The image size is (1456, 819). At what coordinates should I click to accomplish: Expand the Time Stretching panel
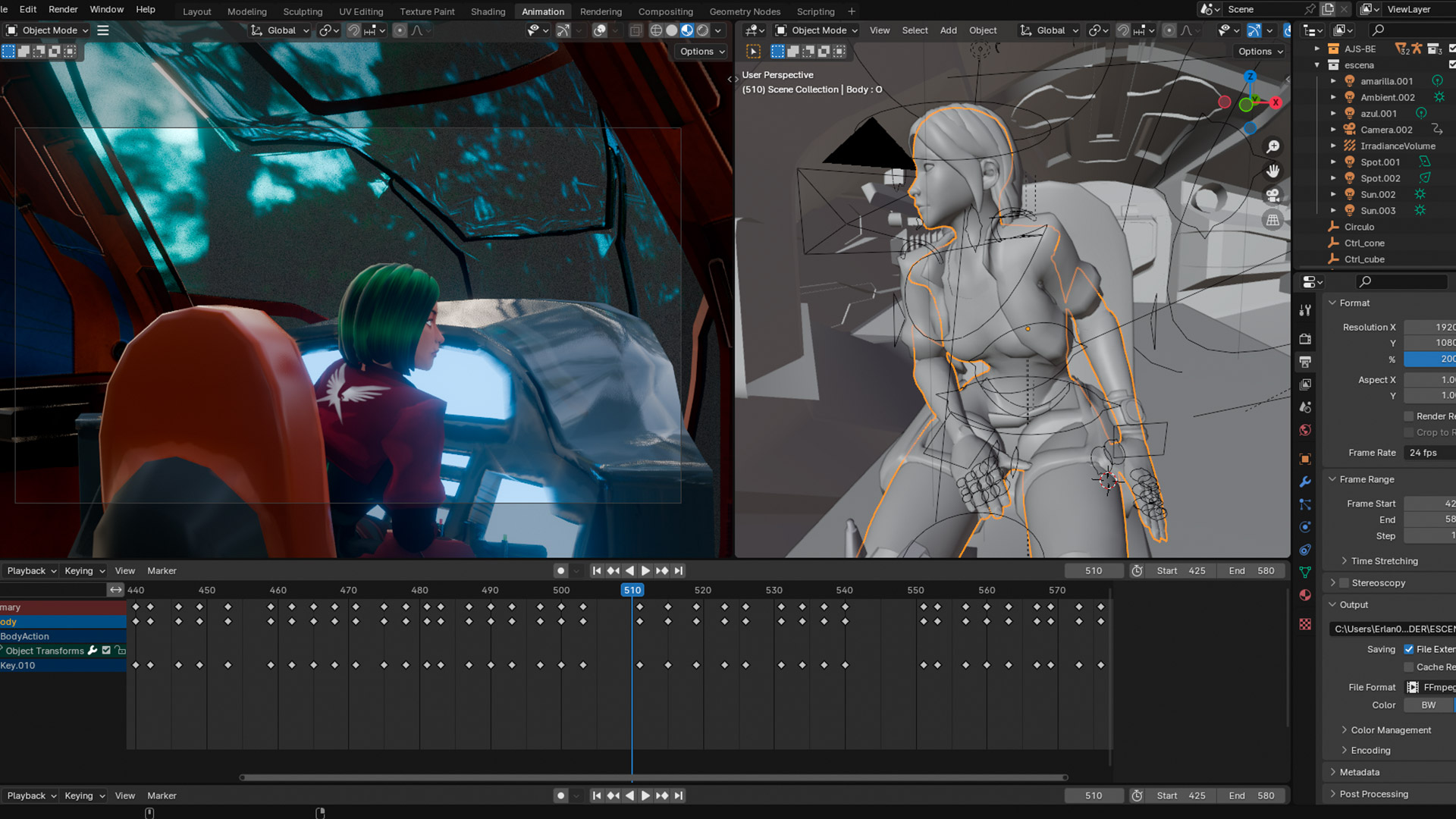[x=1384, y=561]
